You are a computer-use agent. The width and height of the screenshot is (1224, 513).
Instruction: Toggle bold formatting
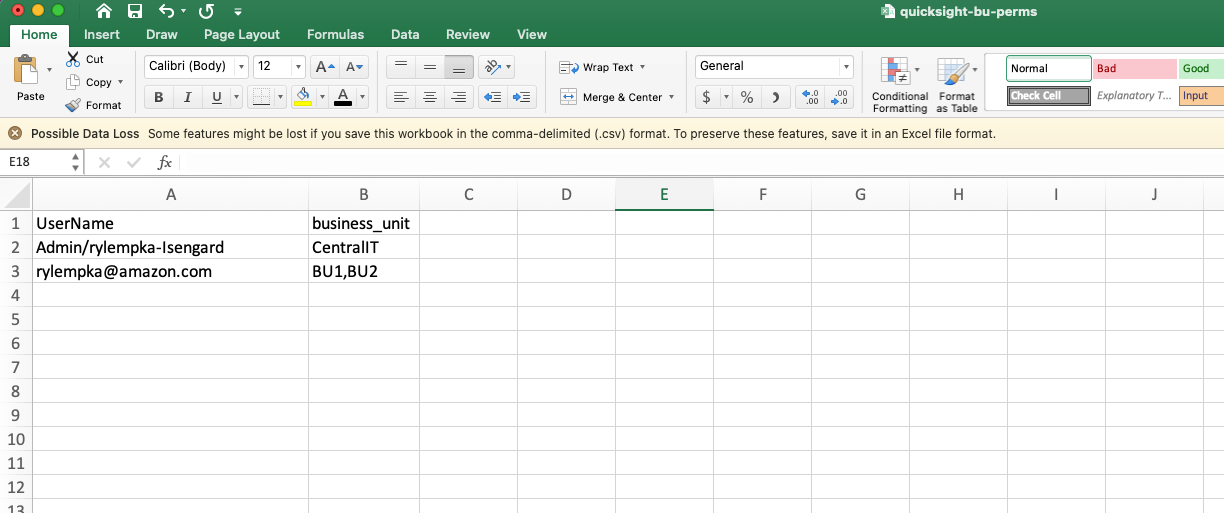158,97
